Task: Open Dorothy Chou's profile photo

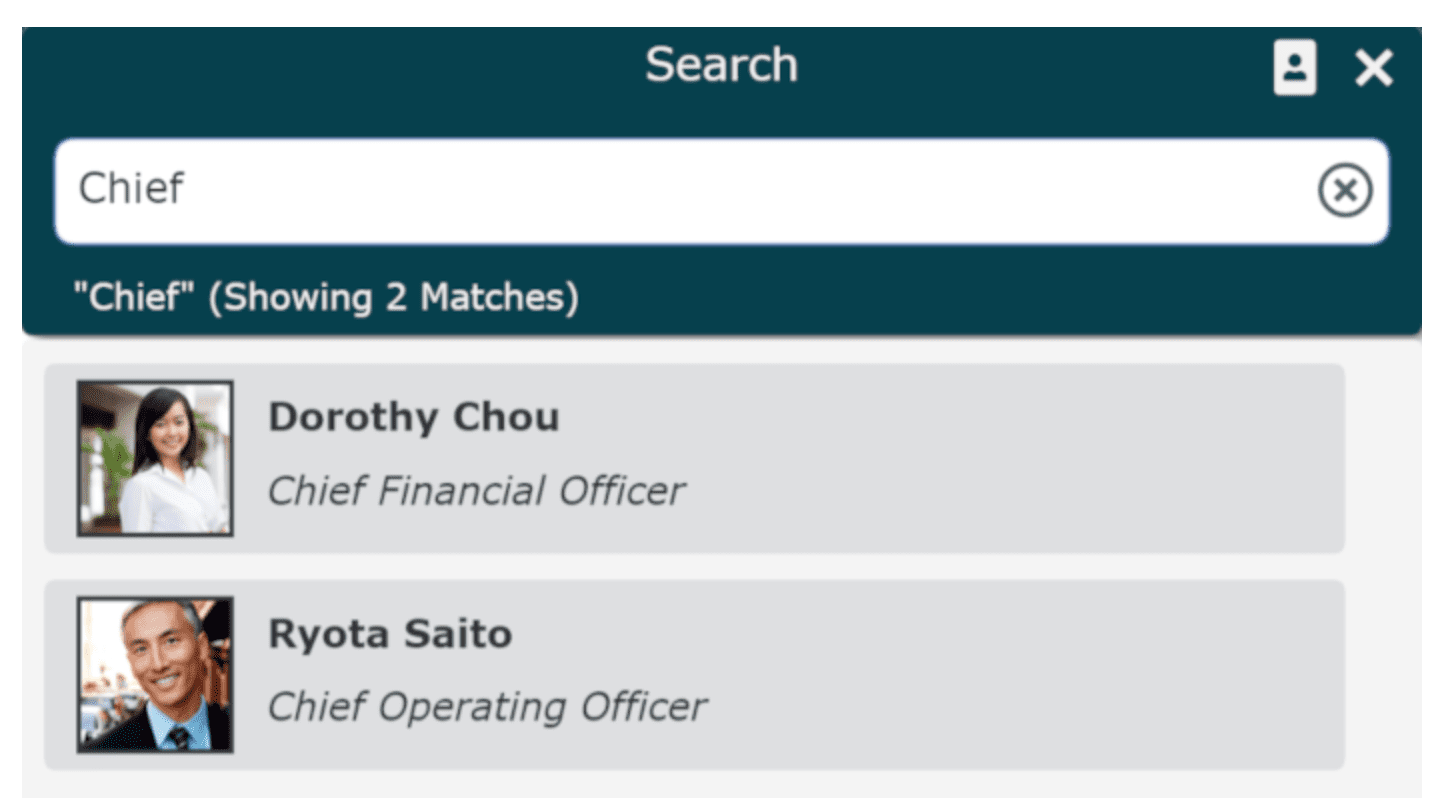Action: pyautogui.click(x=155, y=456)
